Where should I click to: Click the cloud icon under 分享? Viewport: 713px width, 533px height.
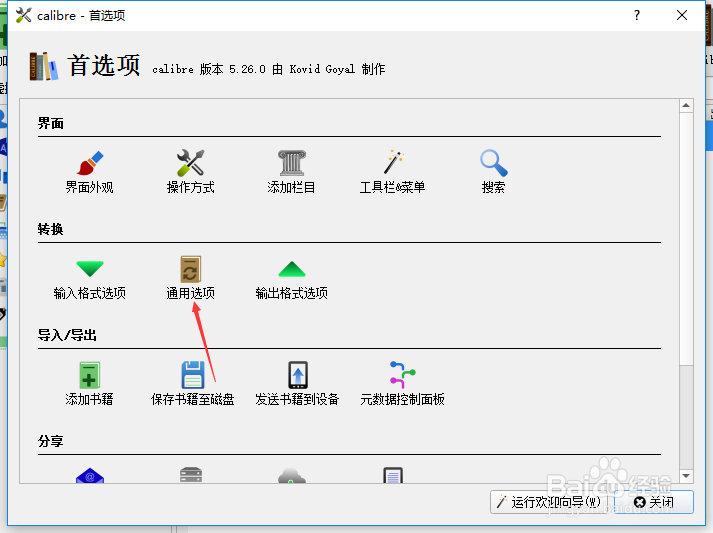pos(291,476)
